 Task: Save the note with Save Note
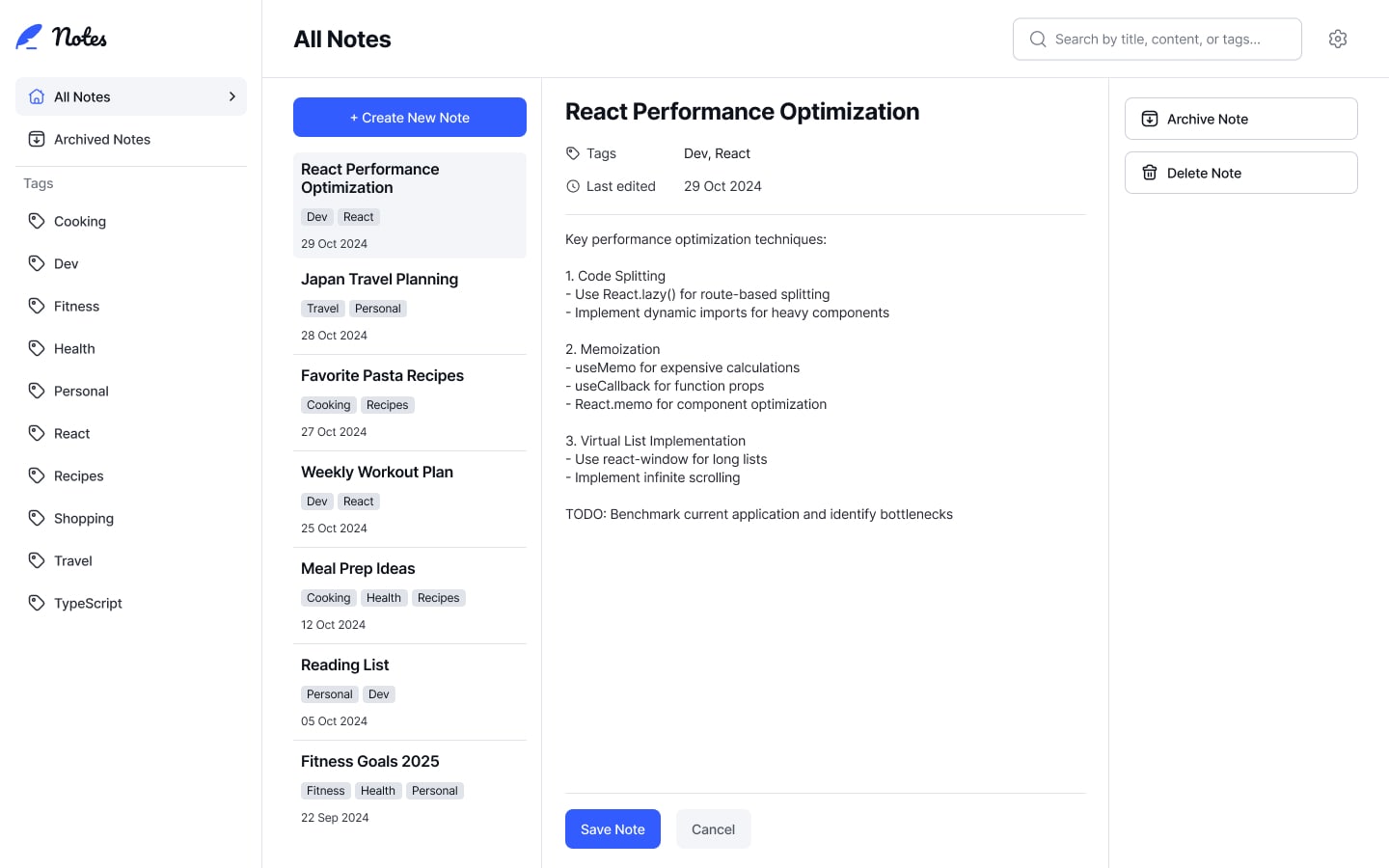tap(613, 828)
